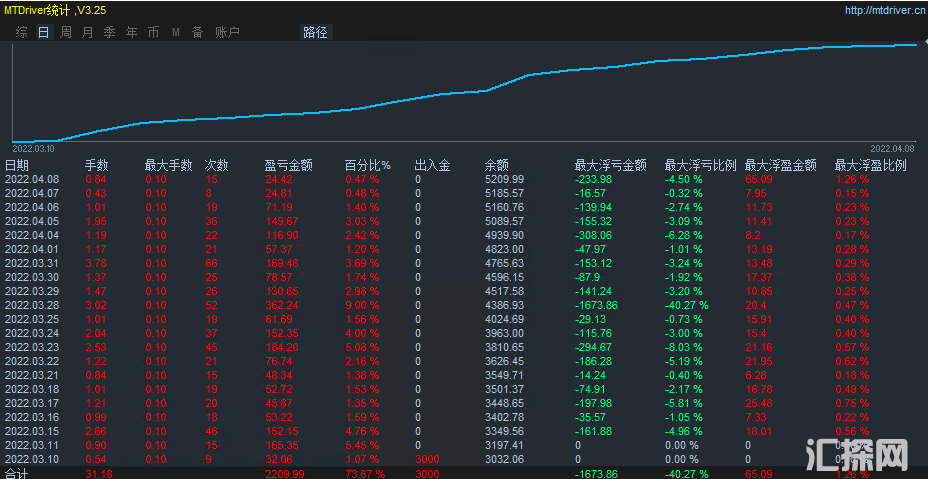This screenshot has width=928, height=479.
Task: Select the 2022.04.06 row date
Action: pyautogui.click(x=32, y=207)
